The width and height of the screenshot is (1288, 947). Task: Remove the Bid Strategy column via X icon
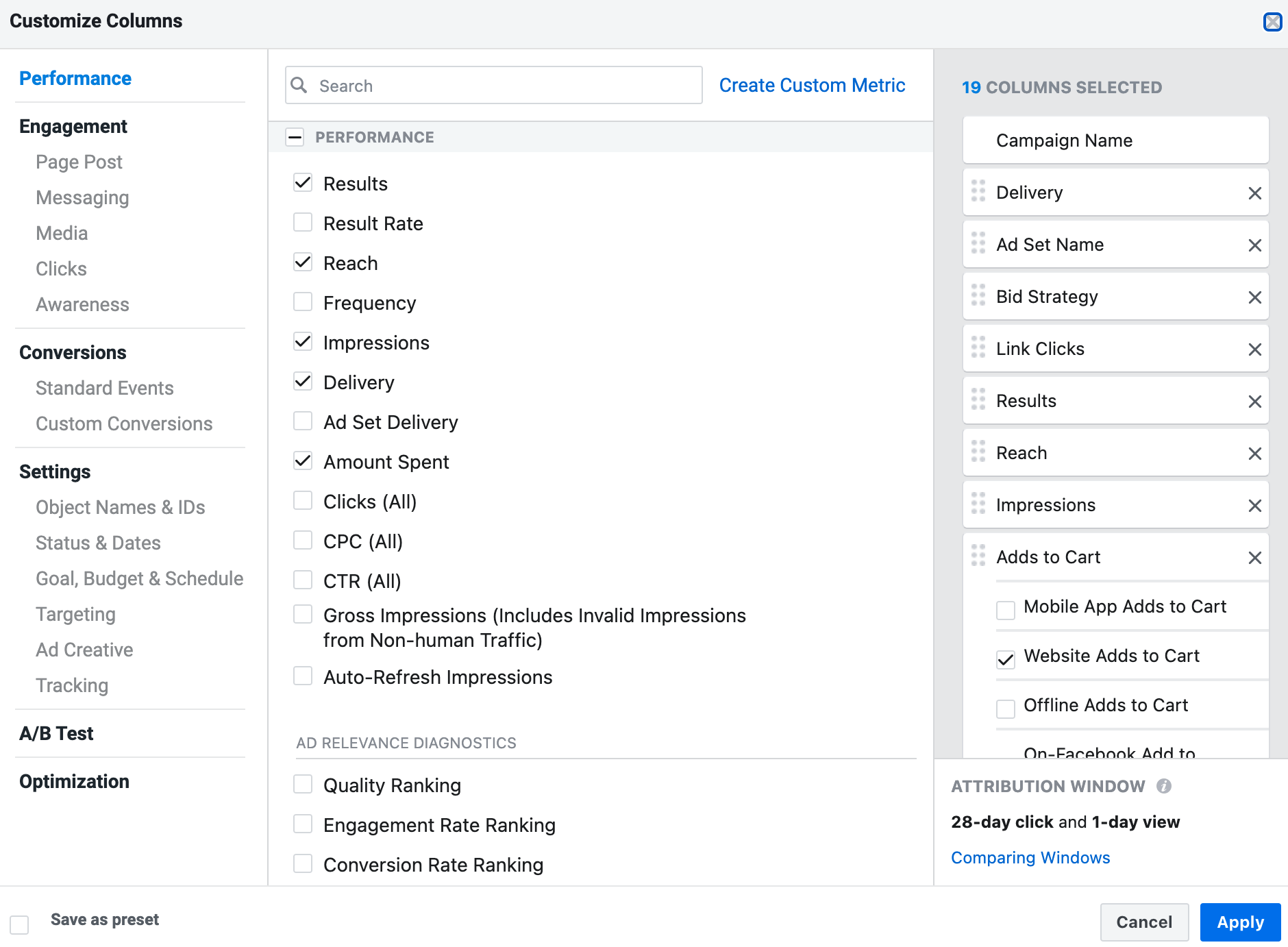coord(1254,297)
